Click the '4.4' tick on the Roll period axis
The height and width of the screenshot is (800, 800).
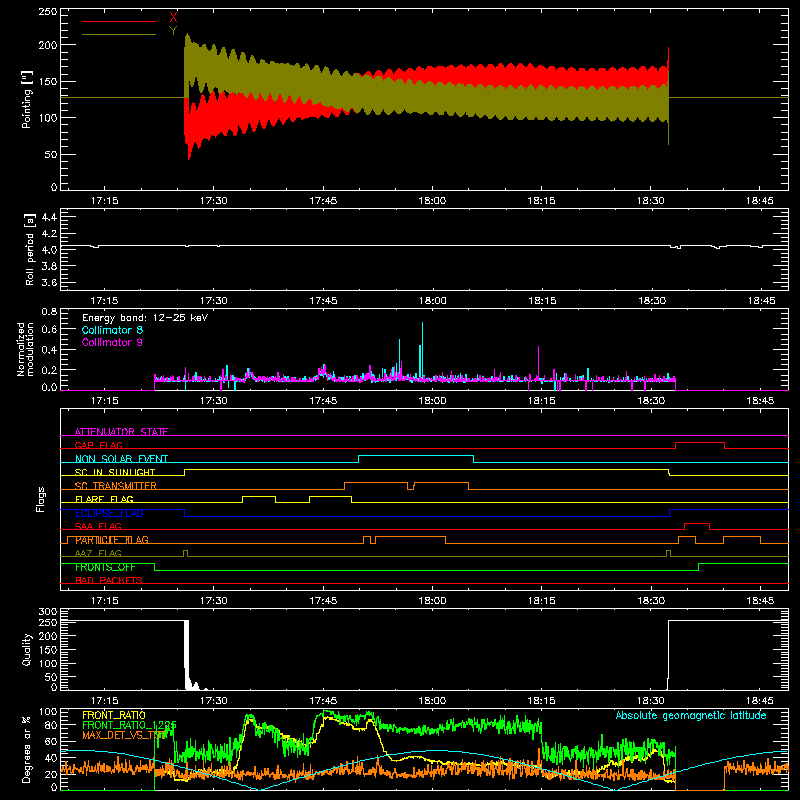[x=49, y=217]
